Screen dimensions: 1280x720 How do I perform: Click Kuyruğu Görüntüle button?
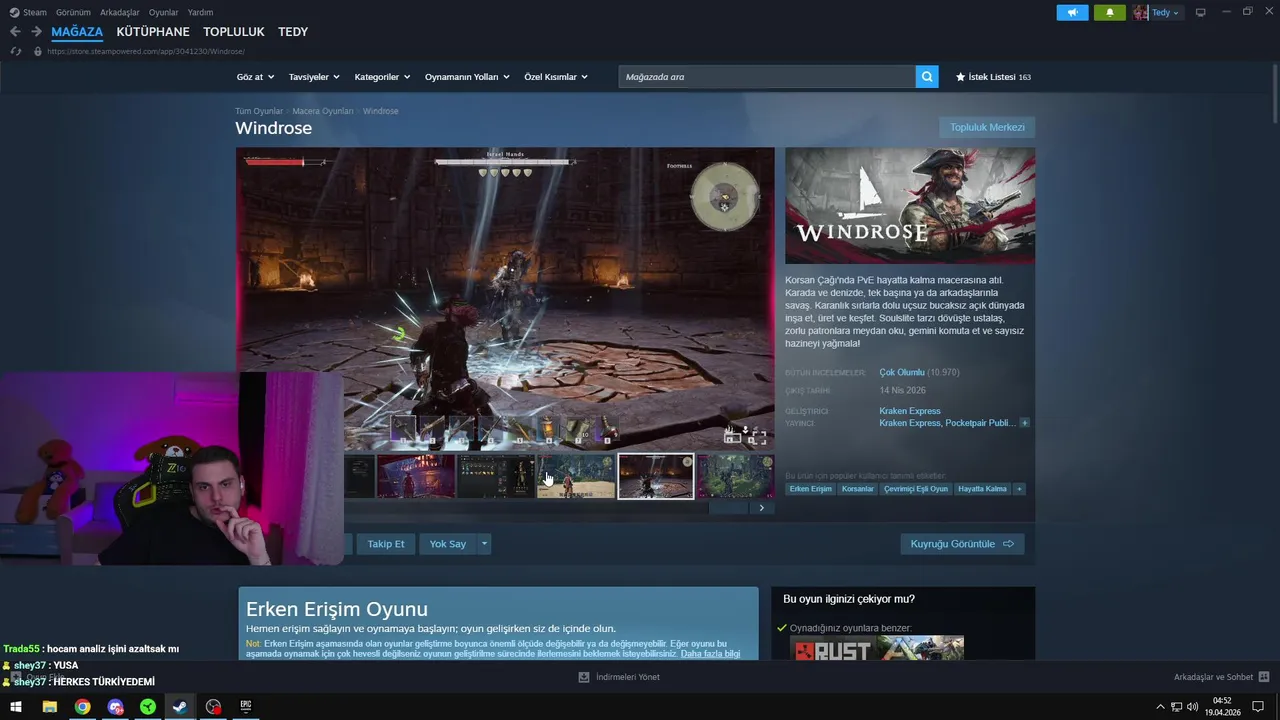962,544
